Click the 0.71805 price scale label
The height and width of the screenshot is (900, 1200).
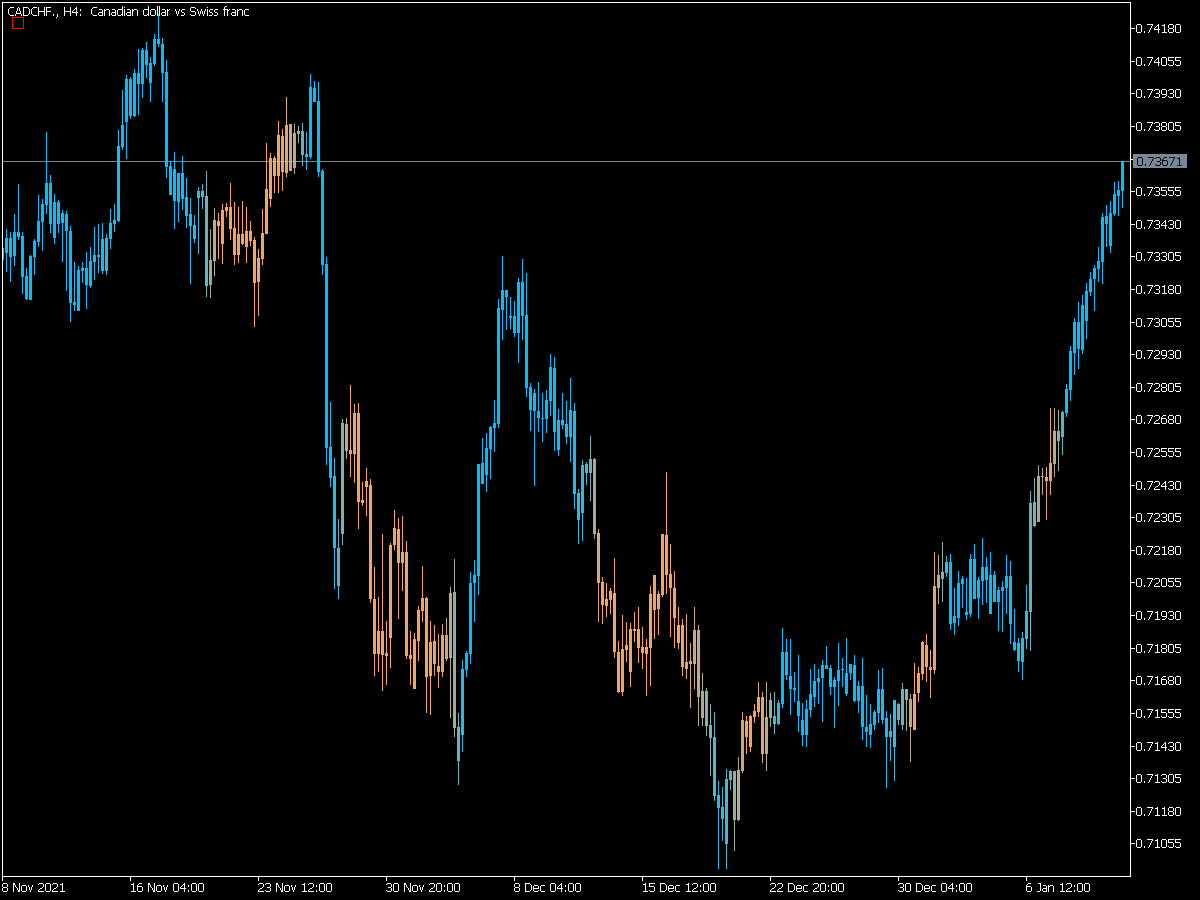pos(1159,649)
